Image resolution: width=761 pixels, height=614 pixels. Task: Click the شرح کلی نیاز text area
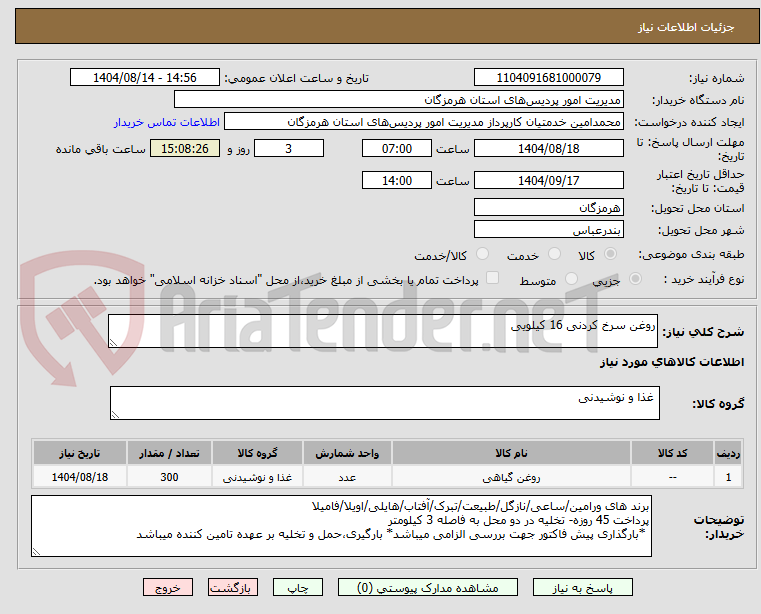click(383, 331)
